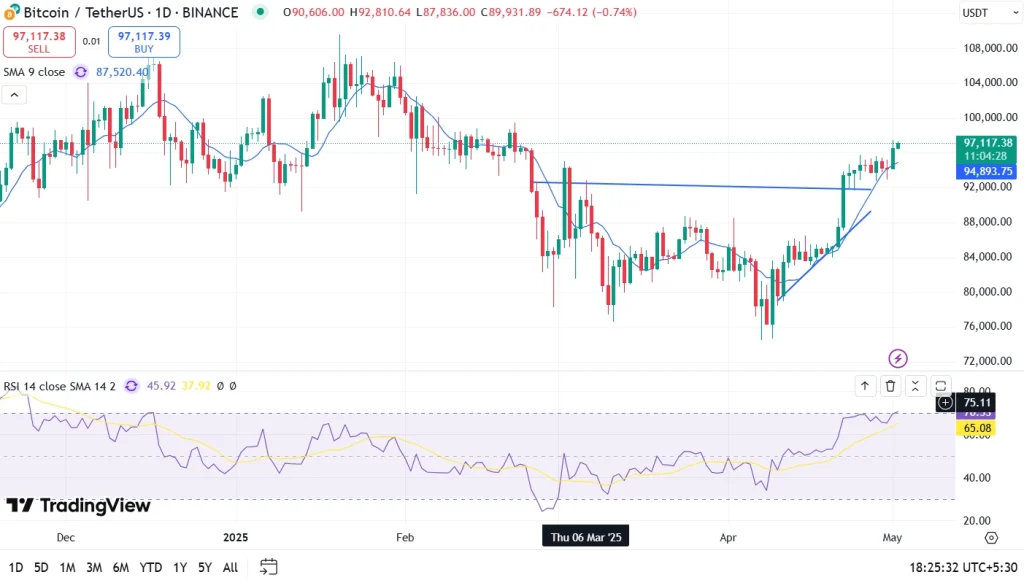Viewport: 1024px width, 580px height.
Task: Move RSI pane up with the arrow icon
Action: (x=865, y=386)
